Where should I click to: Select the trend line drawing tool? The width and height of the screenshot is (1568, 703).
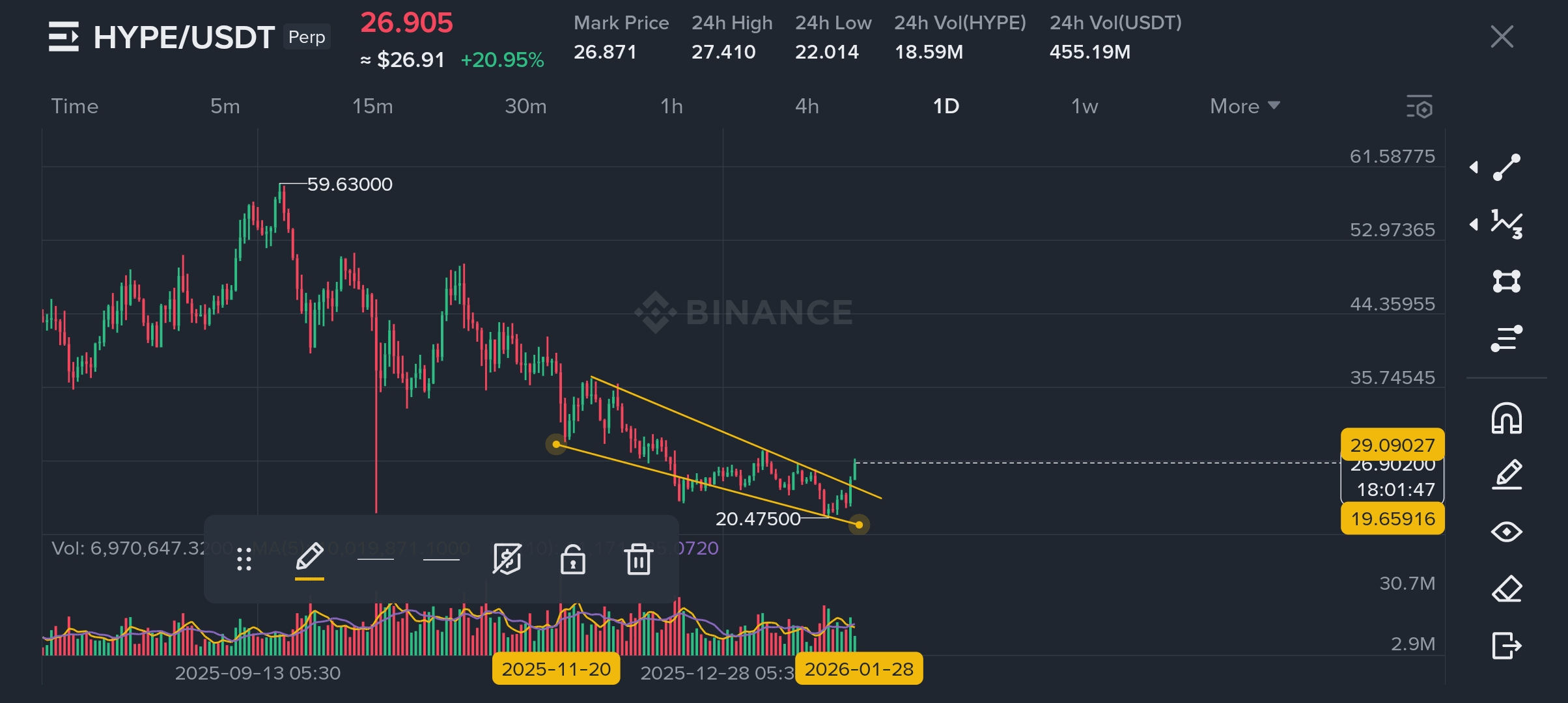coord(1506,167)
